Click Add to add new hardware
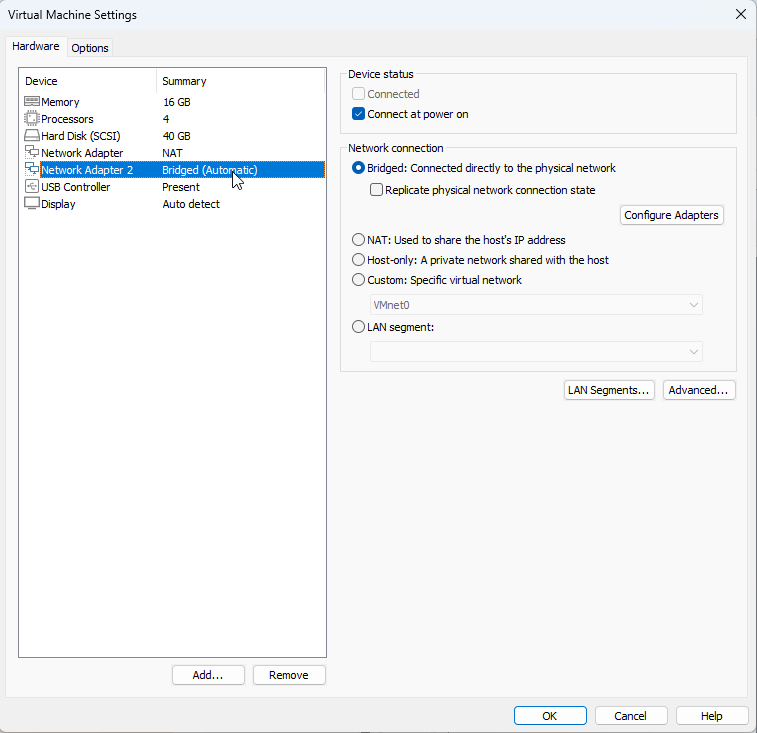Viewport: 757px width, 733px height. (x=207, y=675)
